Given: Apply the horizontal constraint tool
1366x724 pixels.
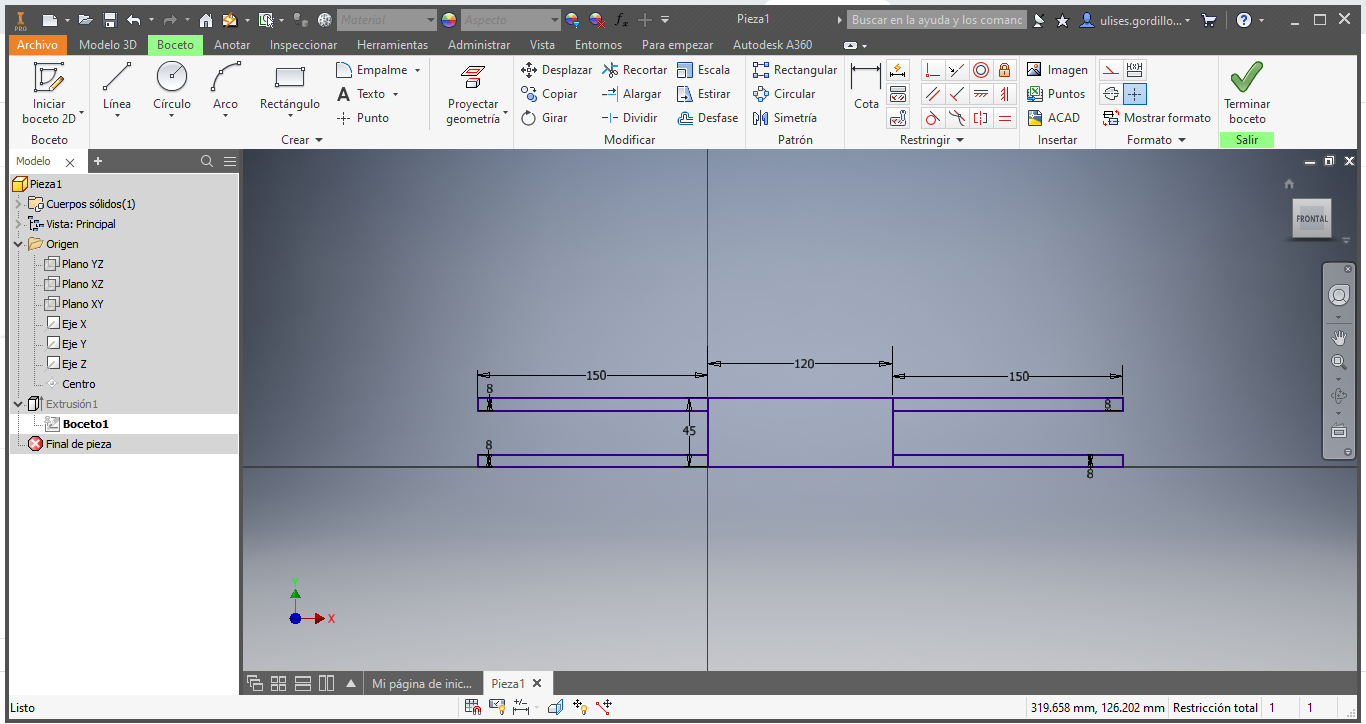Looking at the screenshot, I should click(x=981, y=94).
